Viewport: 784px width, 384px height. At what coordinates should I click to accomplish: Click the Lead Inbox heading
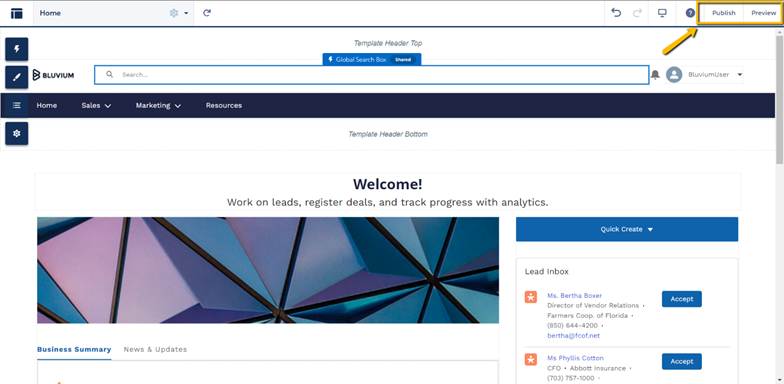coord(546,272)
